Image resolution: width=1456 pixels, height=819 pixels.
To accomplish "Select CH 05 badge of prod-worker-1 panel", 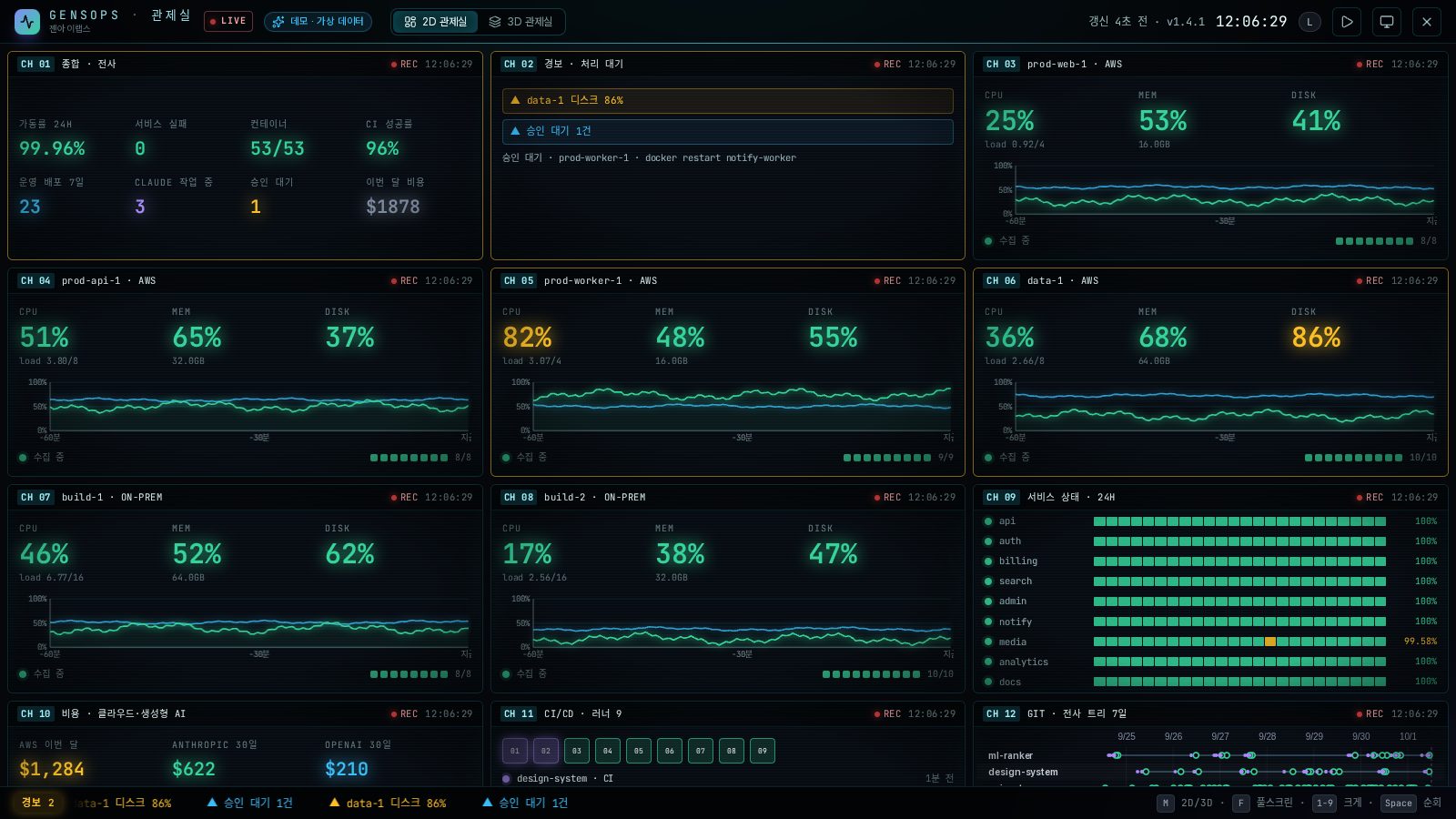I will pos(519,280).
